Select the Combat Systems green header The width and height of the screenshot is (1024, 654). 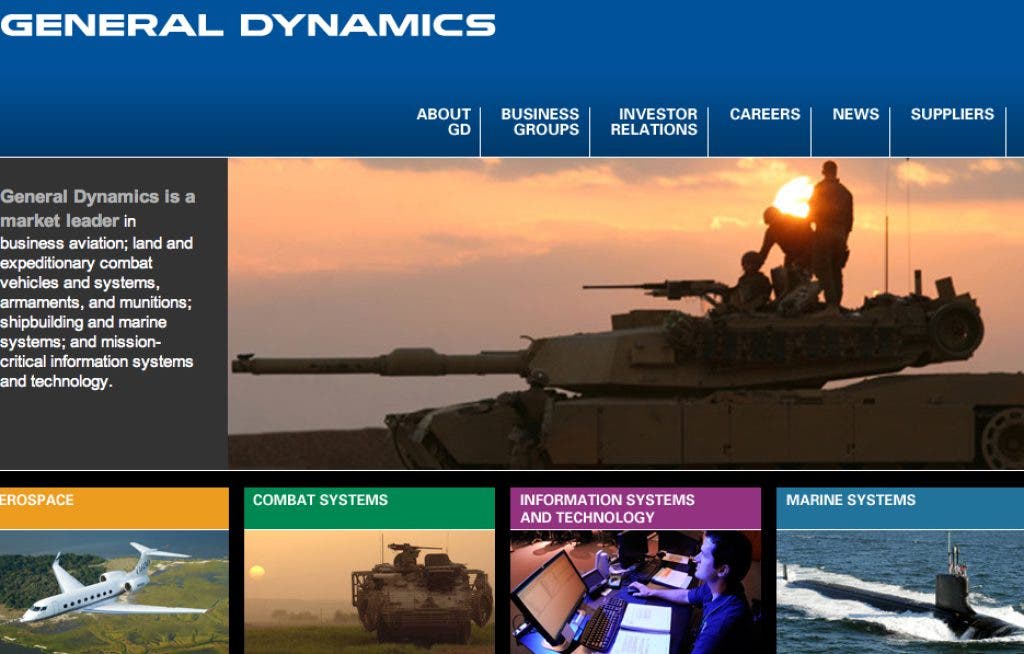click(370, 508)
